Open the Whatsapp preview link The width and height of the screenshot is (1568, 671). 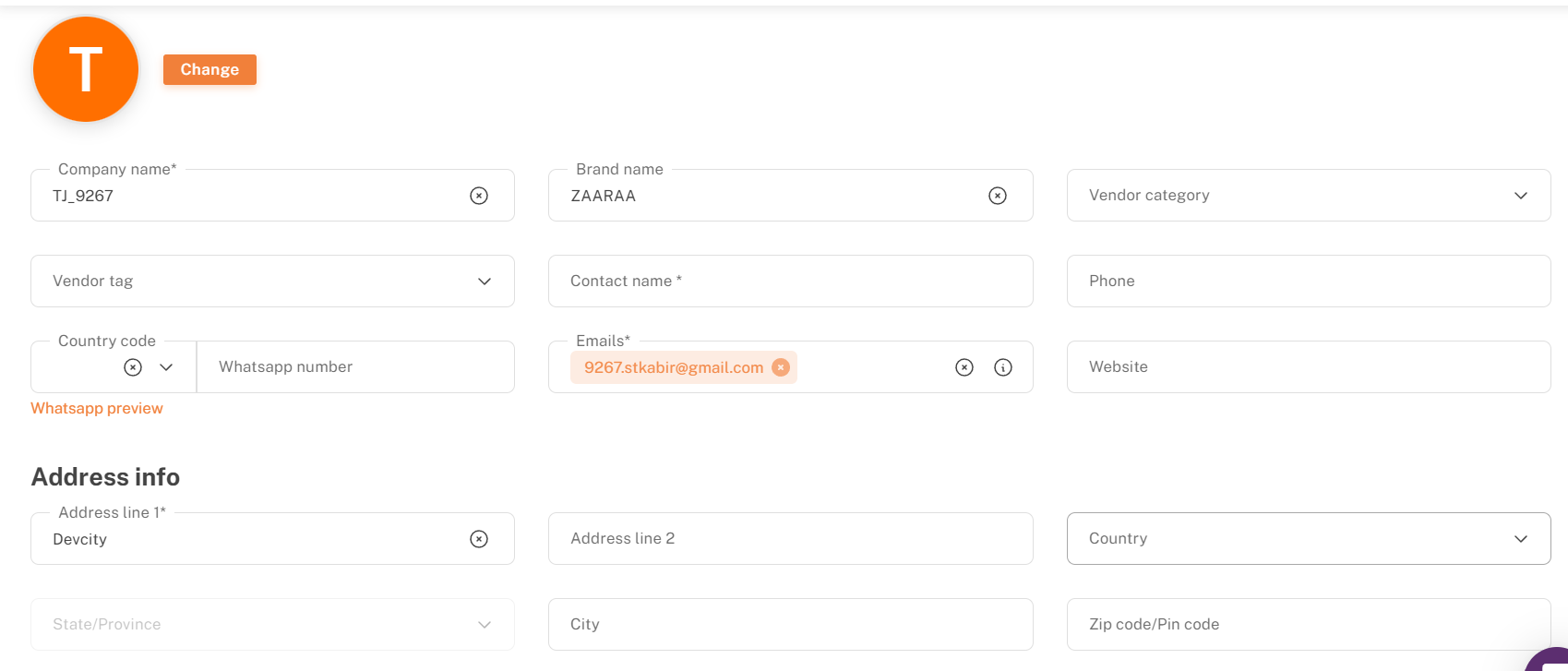[x=97, y=408]
